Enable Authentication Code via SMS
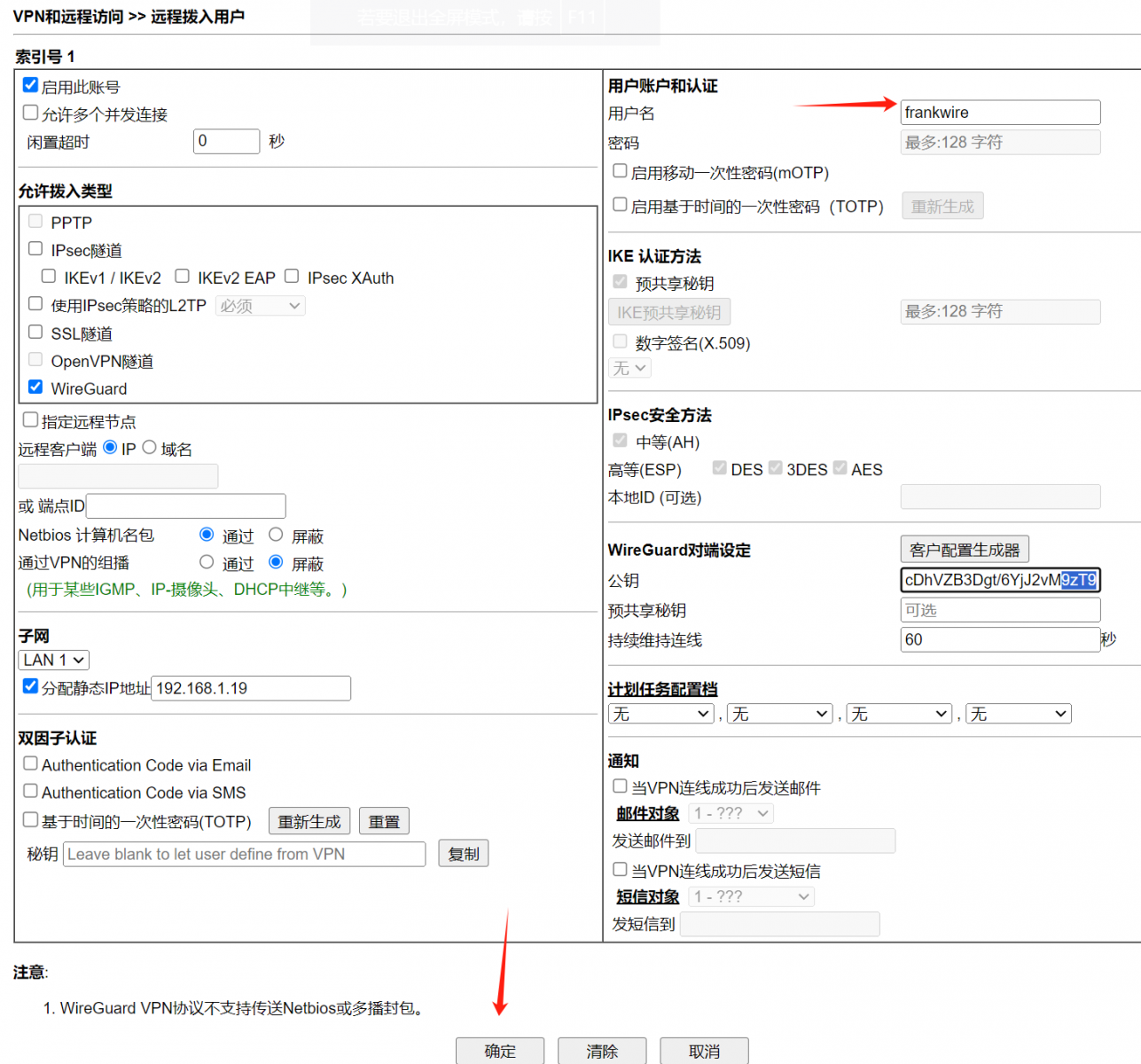This screenshot has width=1141, height=1064. pos(31,791)
